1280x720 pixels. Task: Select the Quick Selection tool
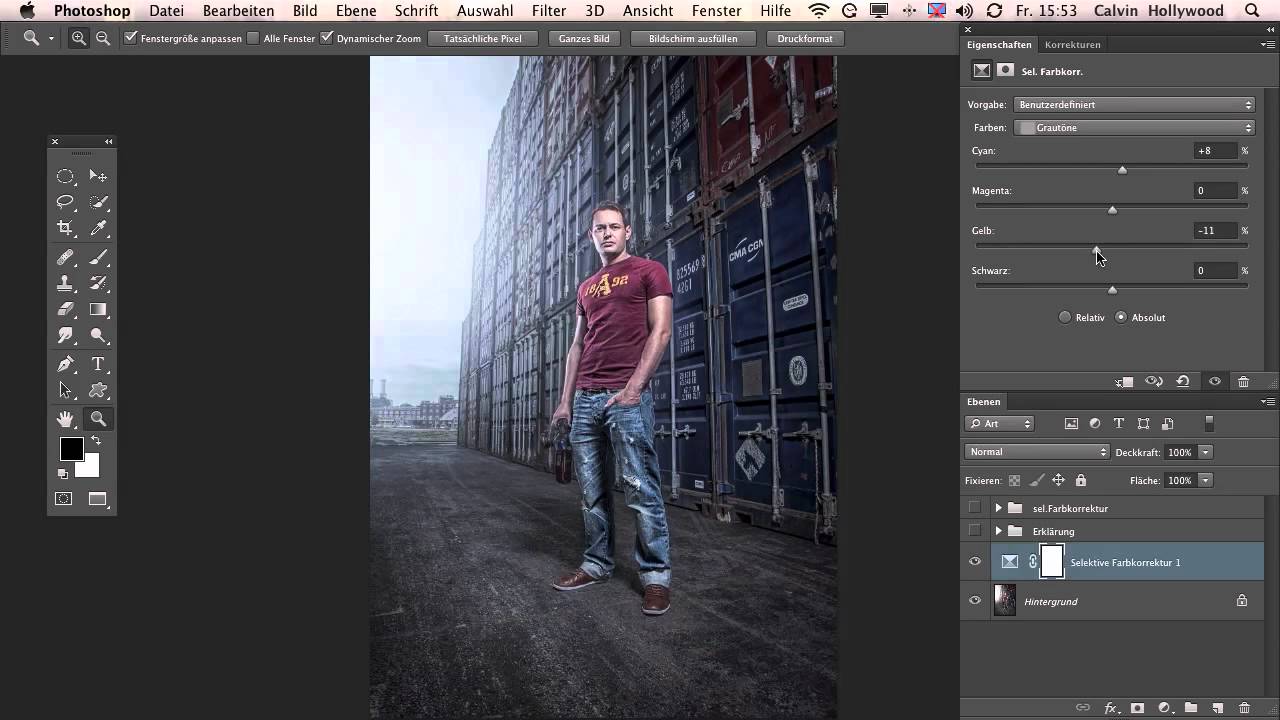[98, 202]
